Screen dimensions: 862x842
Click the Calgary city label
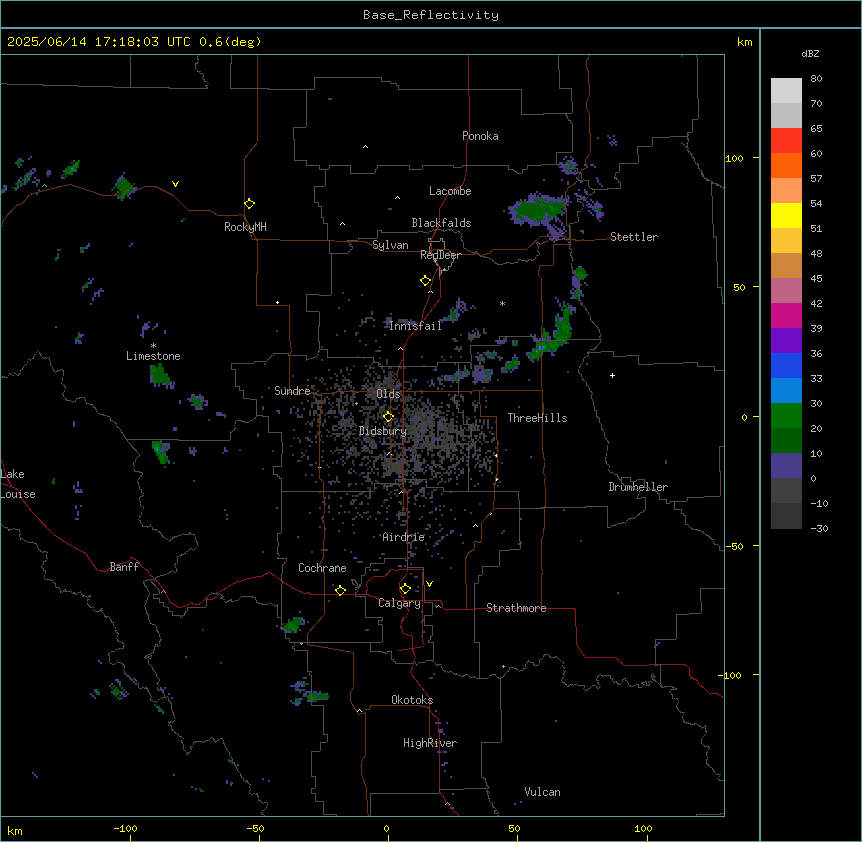pos(399,603)
